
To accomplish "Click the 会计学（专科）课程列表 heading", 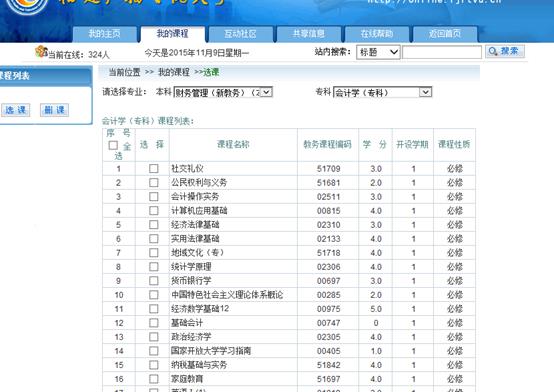I will [148, 121].
